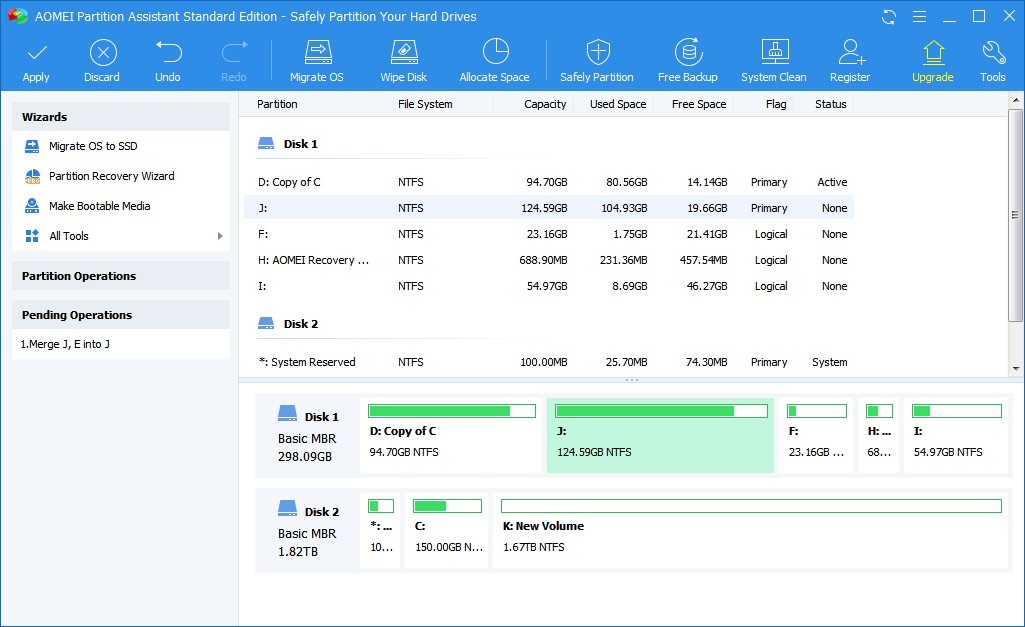Viewport: 1025px width, 627px height.
Task: Sort by Capacity column header
Action: (x=545, y=104)
